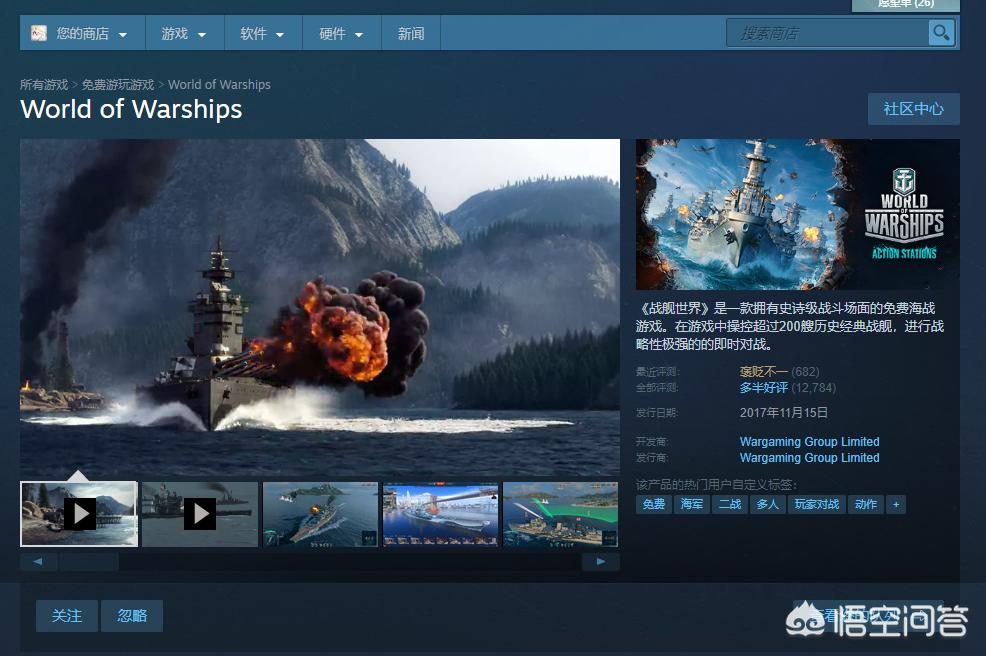
Task: Open publisher Wargaming Group Limited link
Action: [809, 458]
